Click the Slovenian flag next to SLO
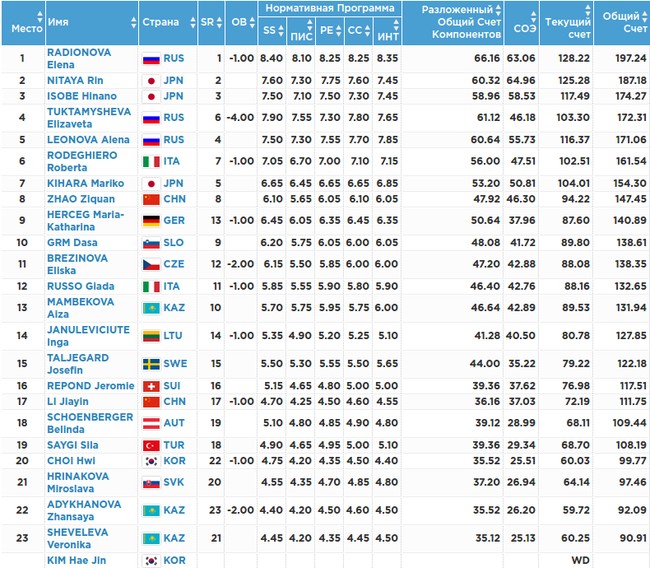Screen dimensions: 650x568 pos(150,242)
